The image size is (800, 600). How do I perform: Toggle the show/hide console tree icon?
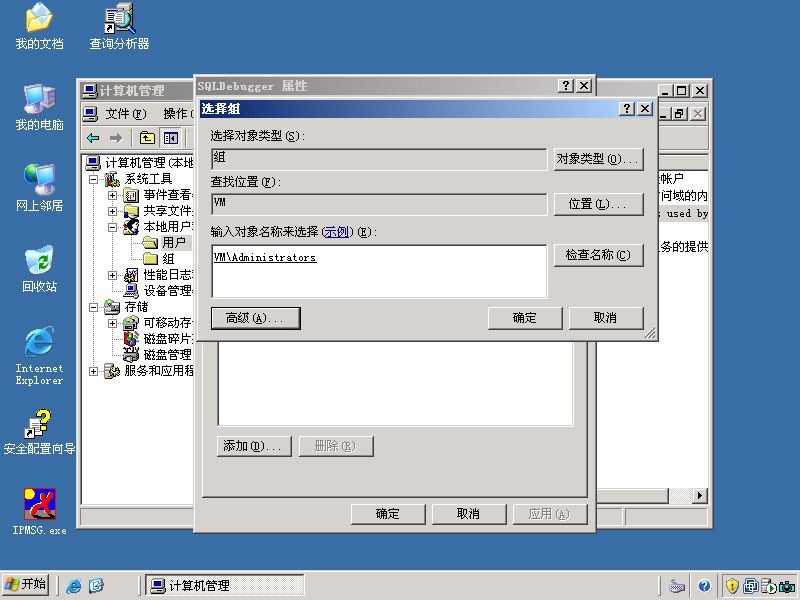point(170,138)
